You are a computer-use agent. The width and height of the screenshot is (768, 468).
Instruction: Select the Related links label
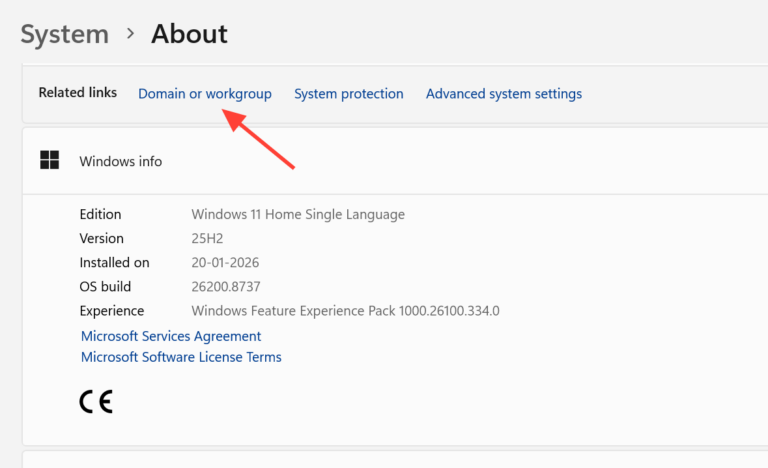pos(78,93)
